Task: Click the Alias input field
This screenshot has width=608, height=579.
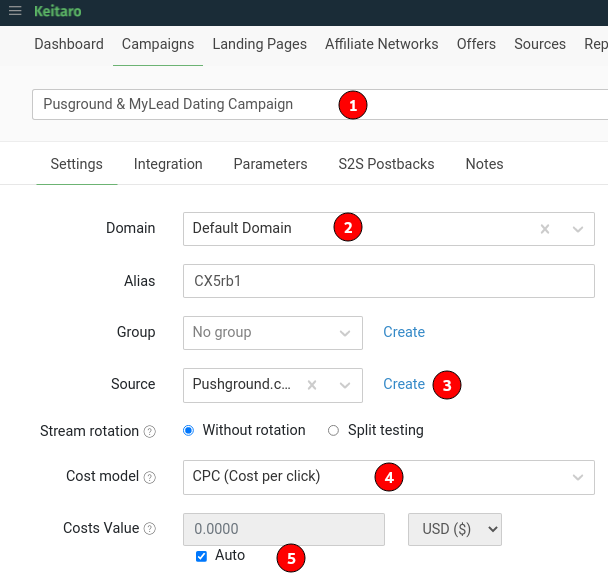Action: coord(389,281)
